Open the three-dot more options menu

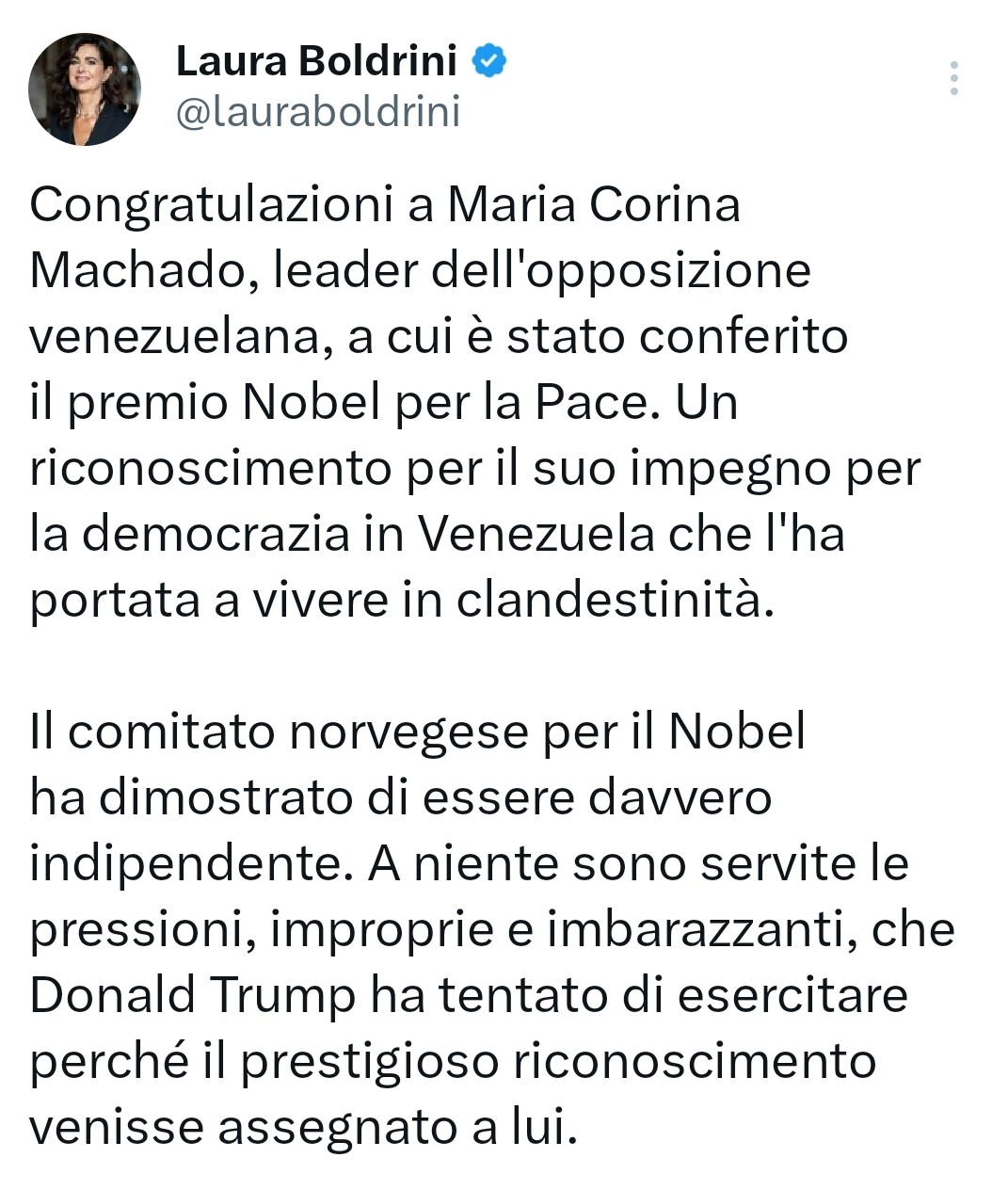click(954, 79)
